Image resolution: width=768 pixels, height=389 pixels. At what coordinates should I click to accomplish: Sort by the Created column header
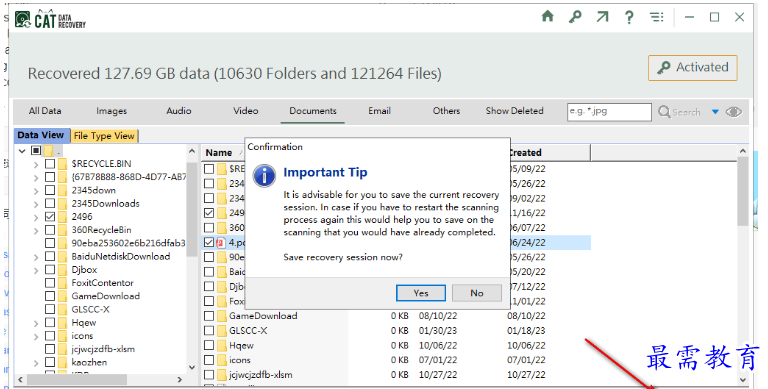coord(525,153)
